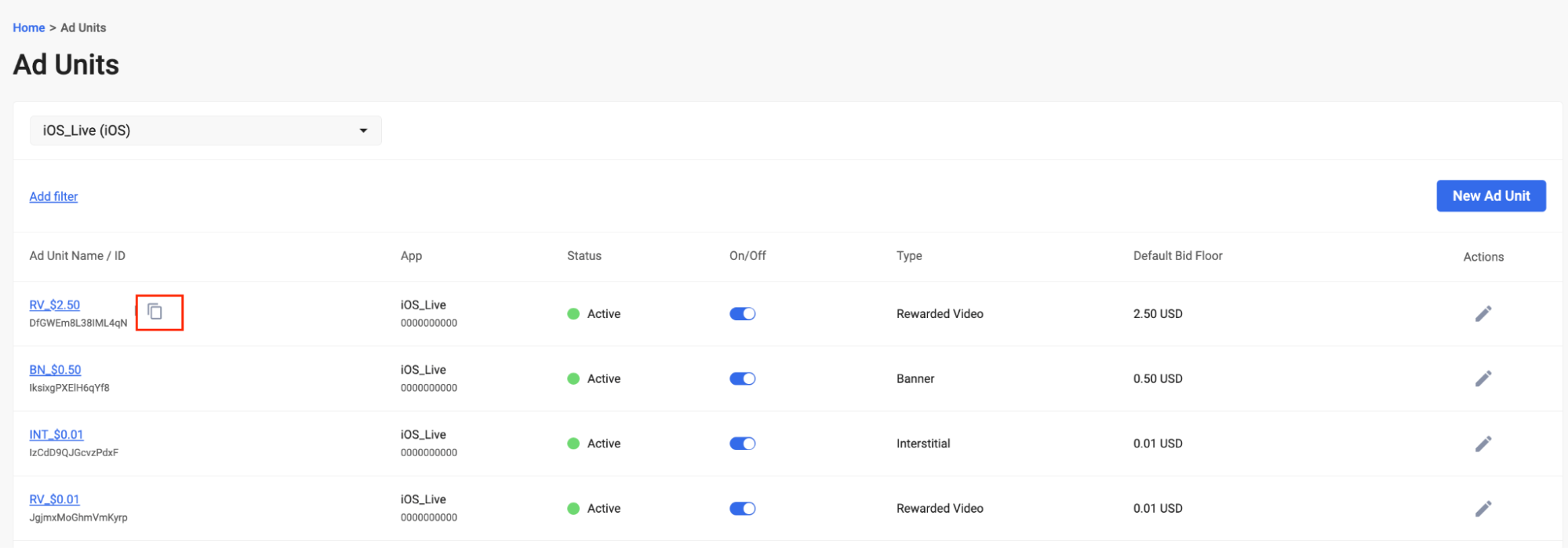Open the INT_$0.01 ad unit link
1568x548 pixels.
(x=56, y=434)
